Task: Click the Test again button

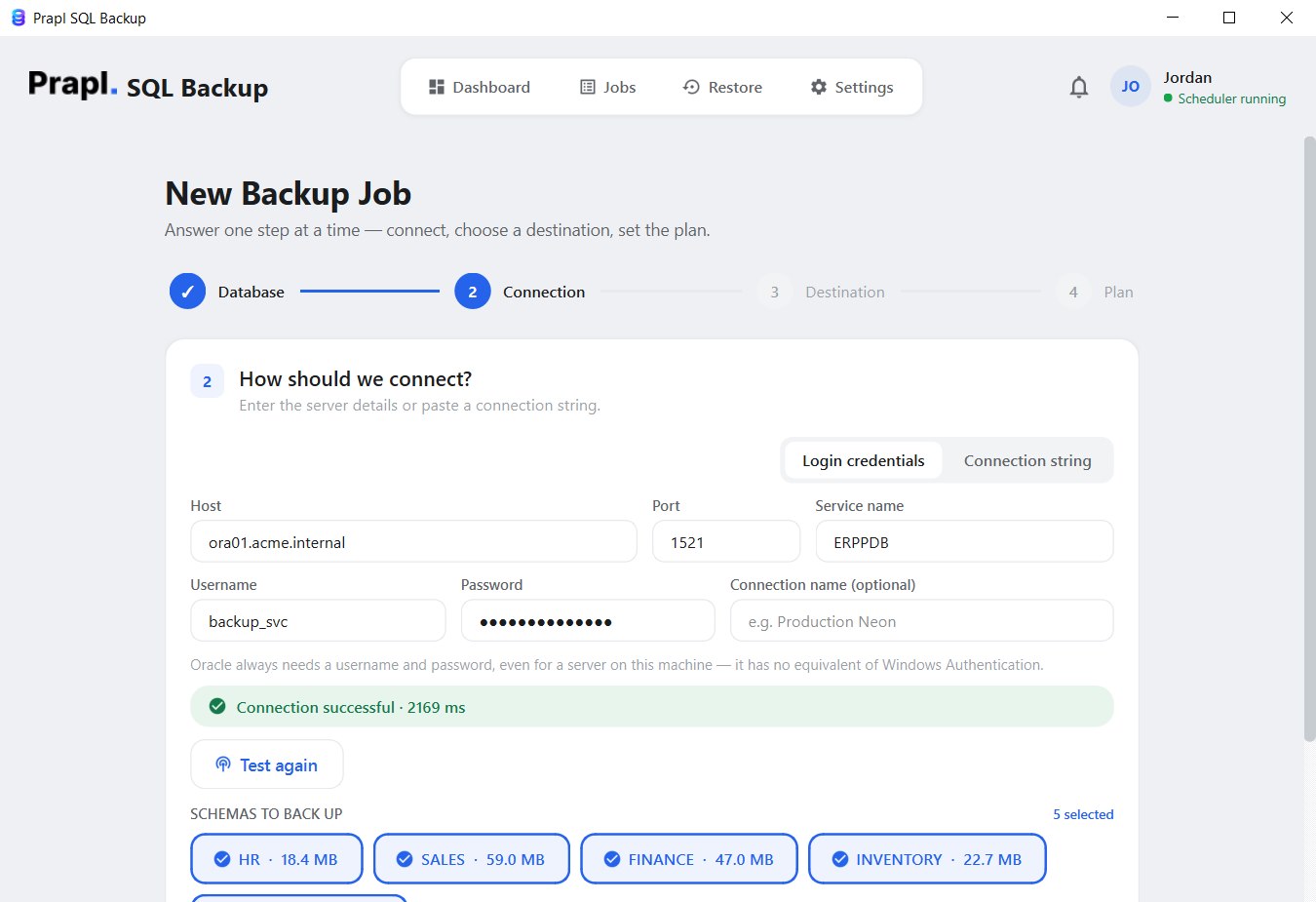Action: (267, 765)
